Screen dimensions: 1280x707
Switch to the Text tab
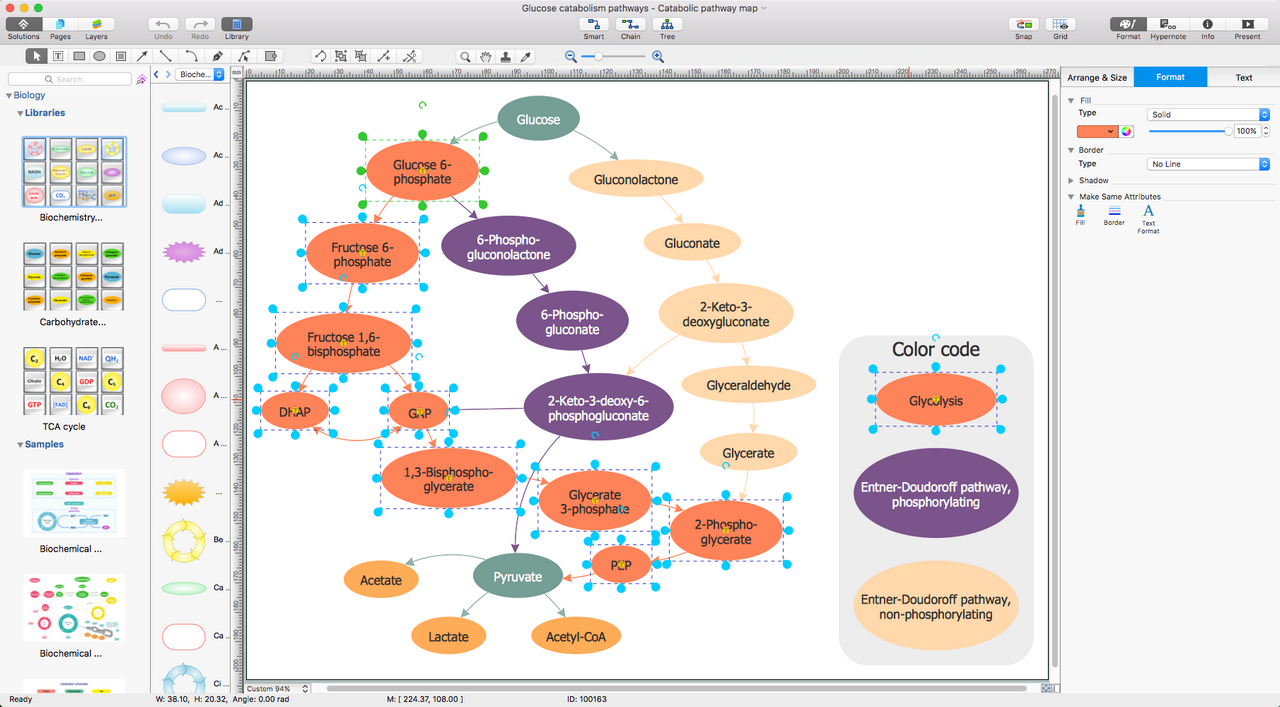tap(1243, 77)
